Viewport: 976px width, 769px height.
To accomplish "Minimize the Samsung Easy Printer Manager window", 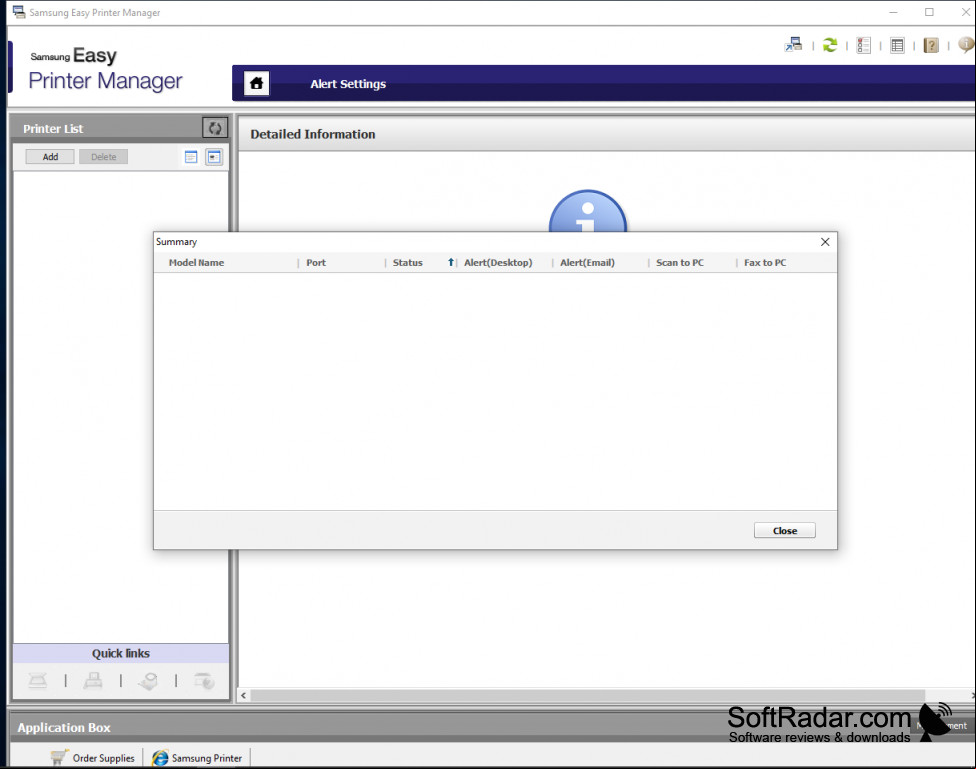I will pyautogui.click(x=893, y=12).
